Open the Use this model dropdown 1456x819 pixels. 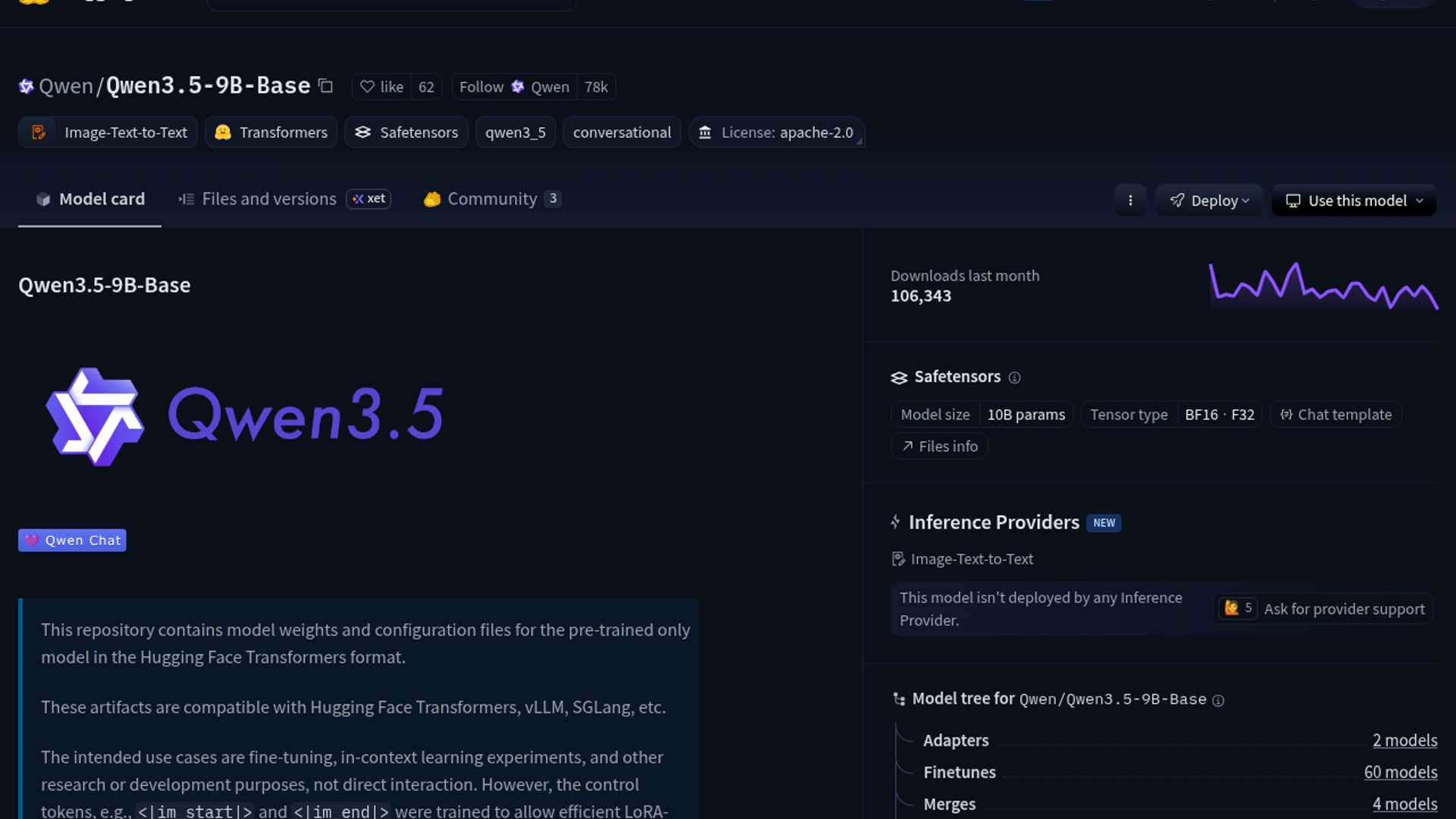(1354, 200)
